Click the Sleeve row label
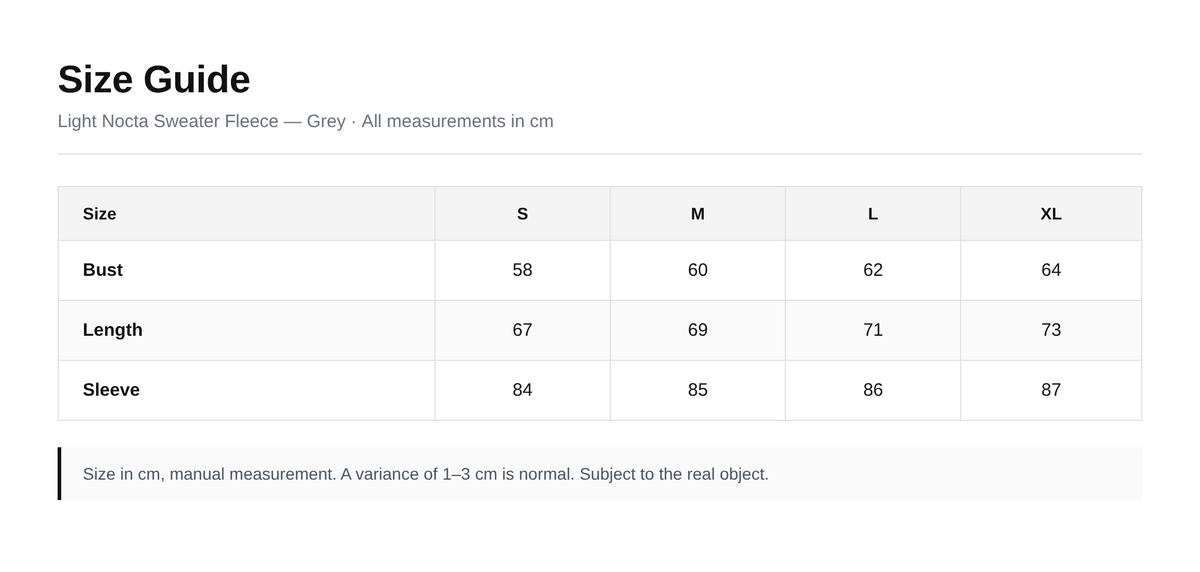This screenshot has width=1200, height=572. pyautogui.click(x=111, y=390)
